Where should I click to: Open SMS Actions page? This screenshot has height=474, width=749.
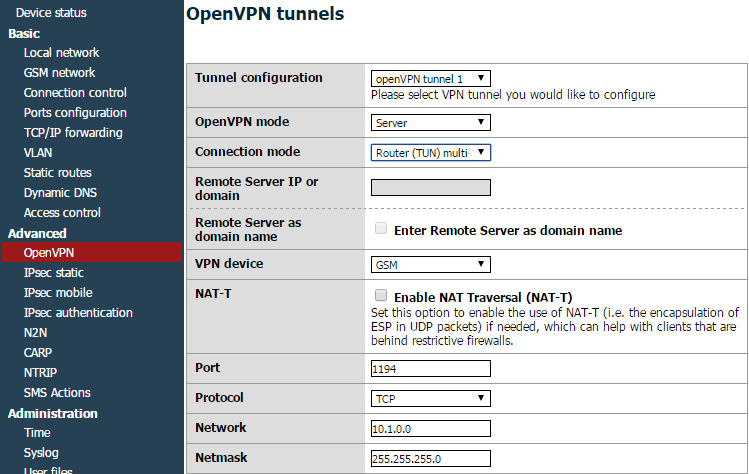coord(57,393)
